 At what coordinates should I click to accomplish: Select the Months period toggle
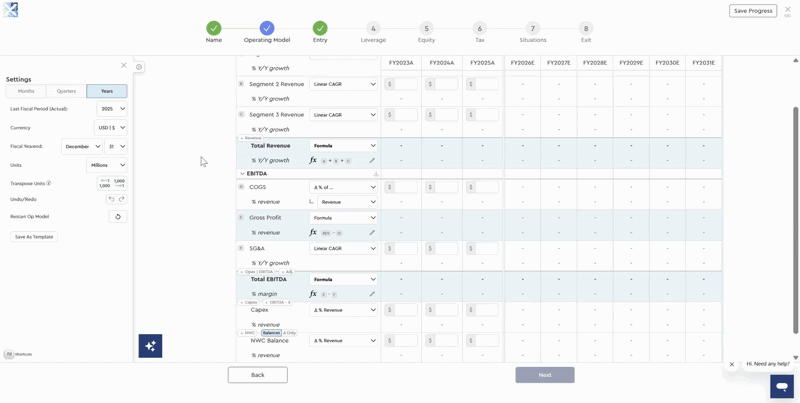pos(26,91)
